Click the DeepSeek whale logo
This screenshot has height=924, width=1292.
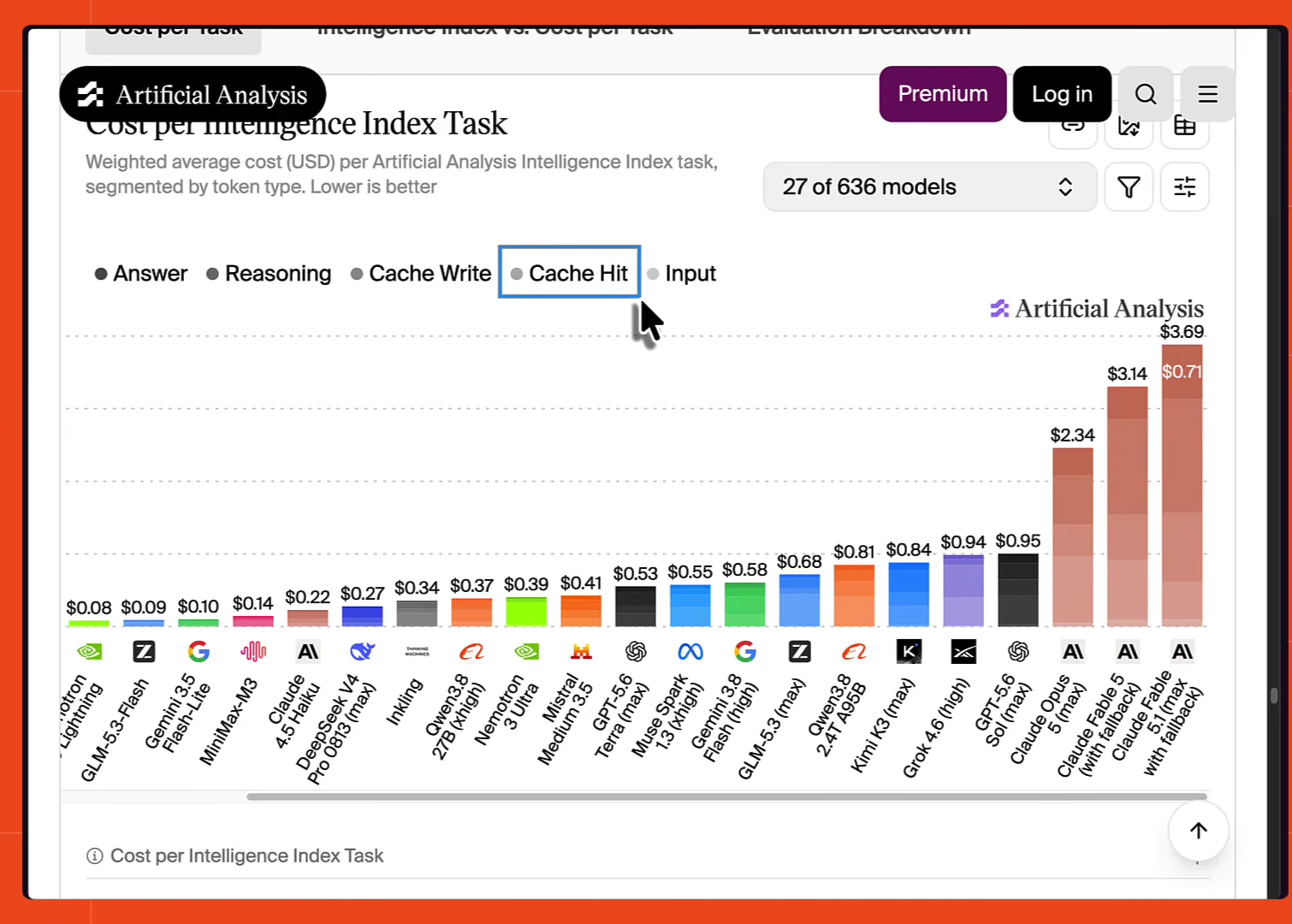point(363,652)
